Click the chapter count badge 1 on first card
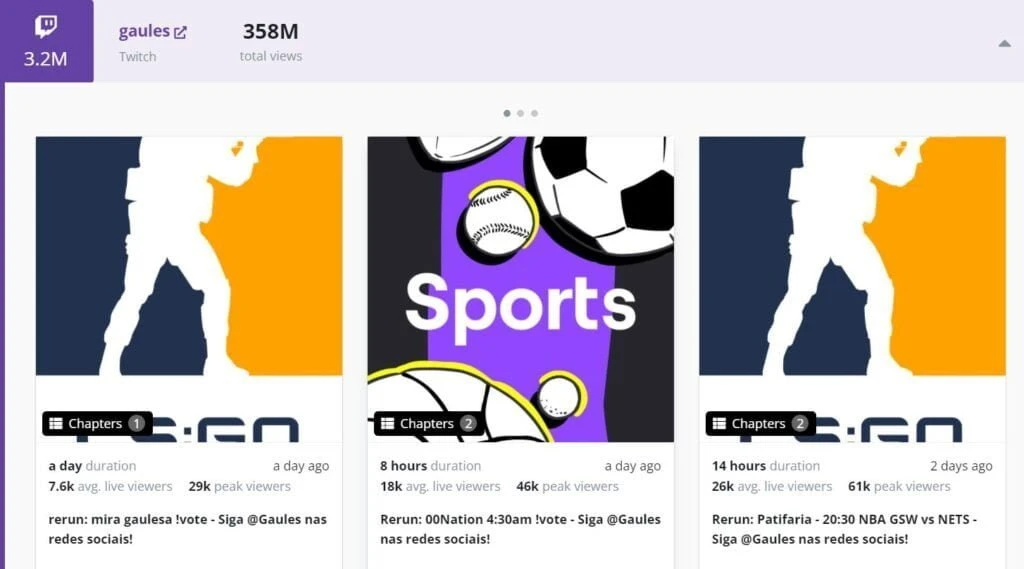The image size is (1024, 569). tap(136, 423)
